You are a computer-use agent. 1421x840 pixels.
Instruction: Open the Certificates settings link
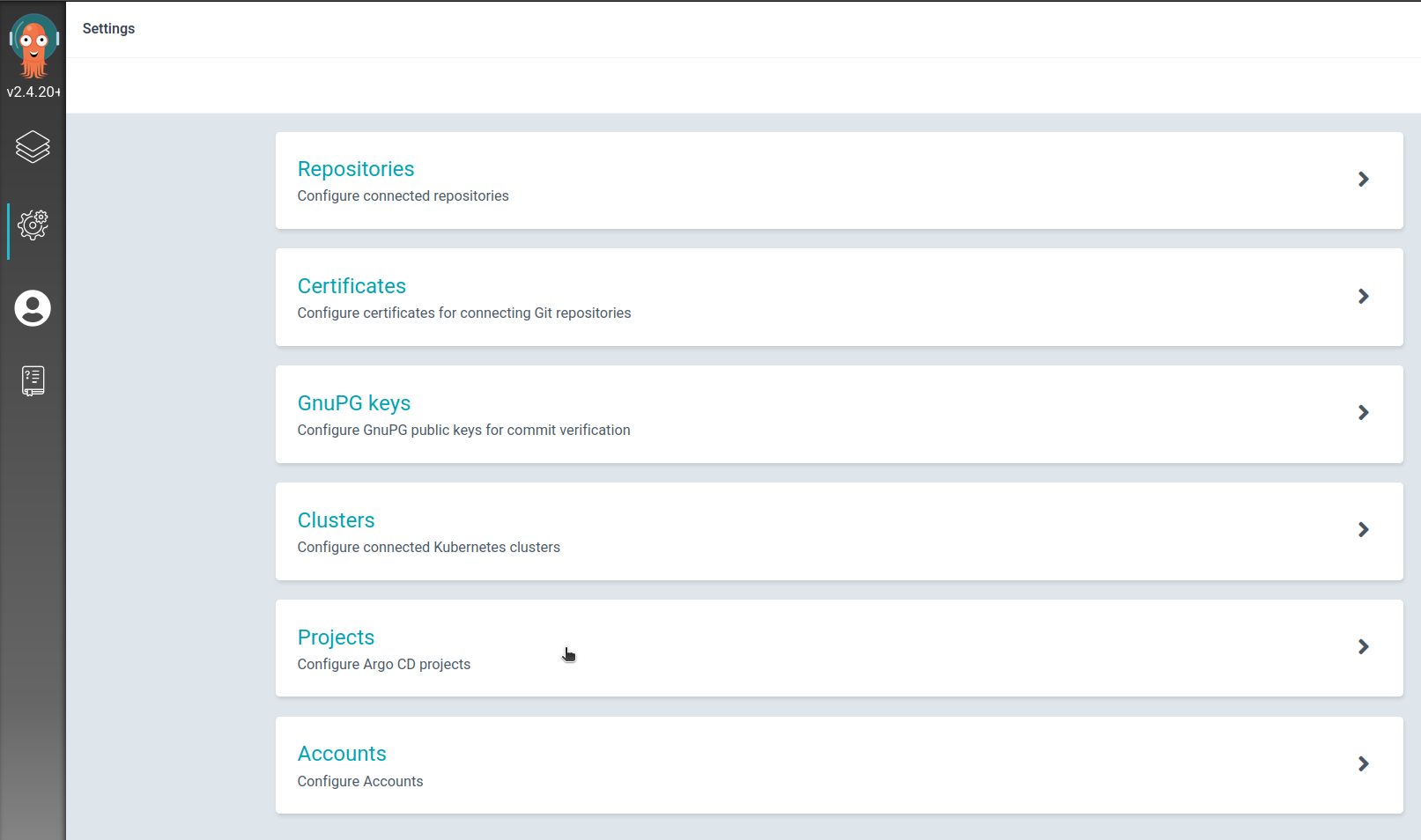pyautogui.click(x=352, y=286)
